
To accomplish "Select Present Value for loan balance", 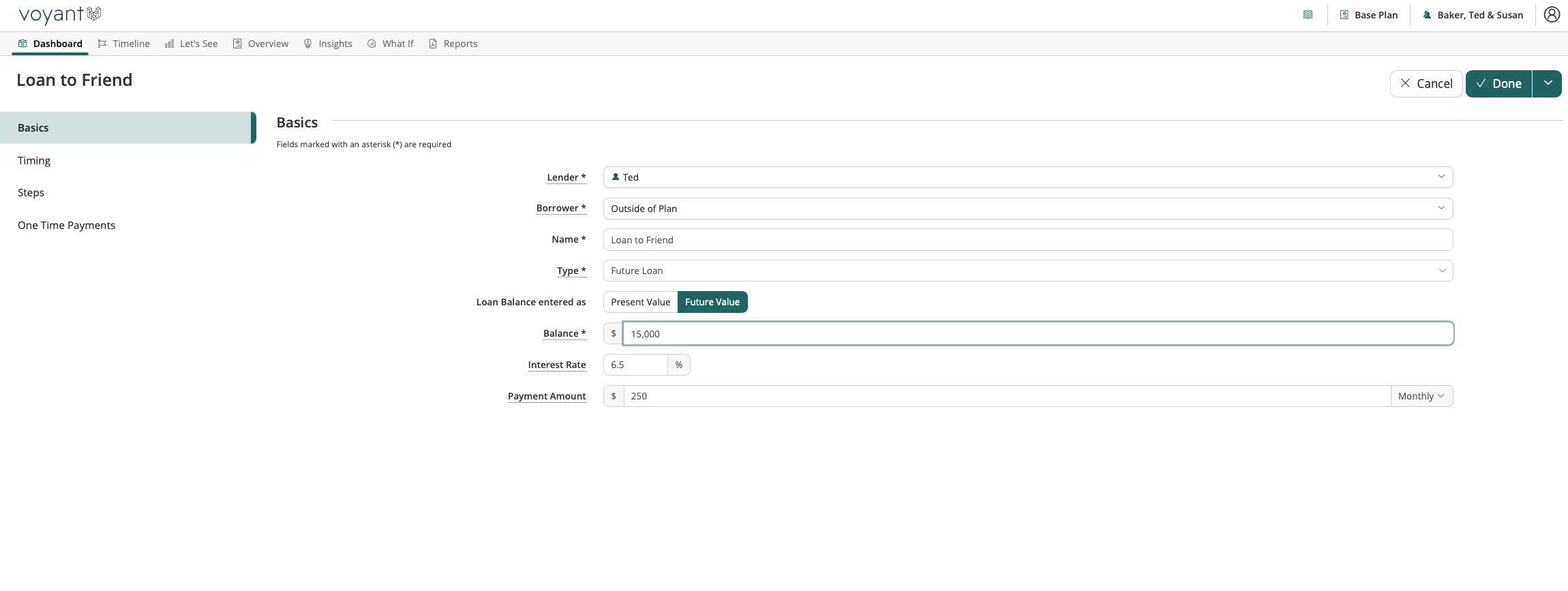I will click(x=640, y=302).
